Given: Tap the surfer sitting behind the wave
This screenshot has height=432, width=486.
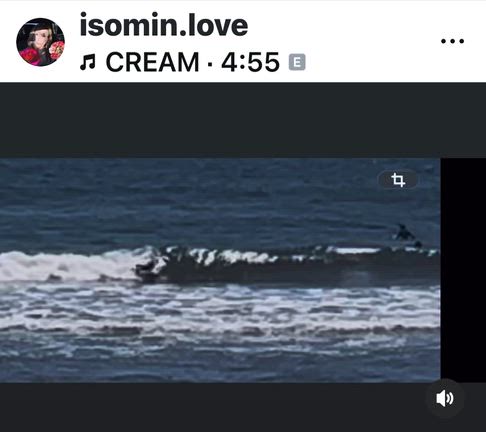Looking at the screenshot, I should click(x=404, y=233).
